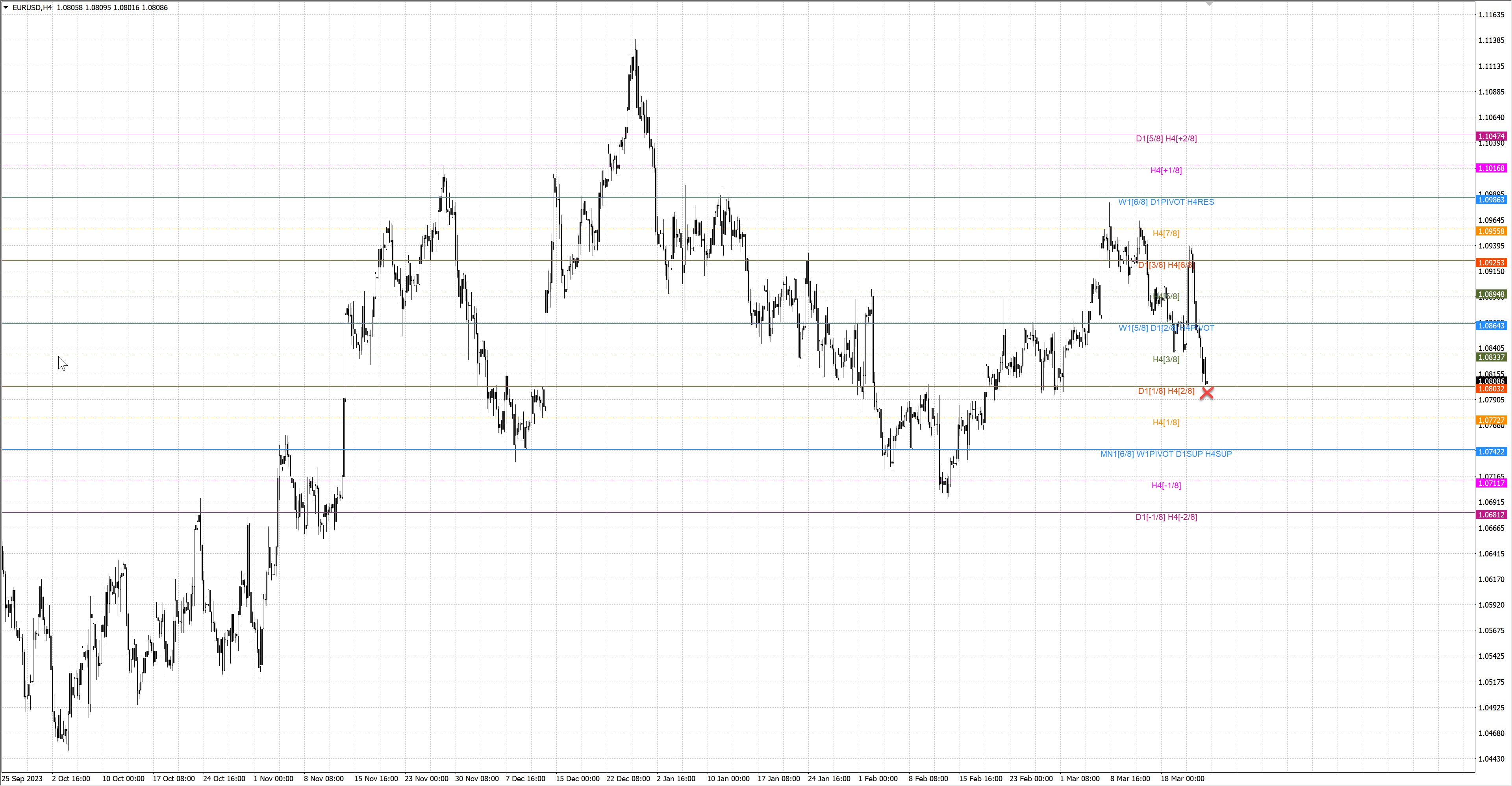Click the H4[7/8] orange dashed level label
This screenshot has width=1512, height=786.
coord(1165,234)
